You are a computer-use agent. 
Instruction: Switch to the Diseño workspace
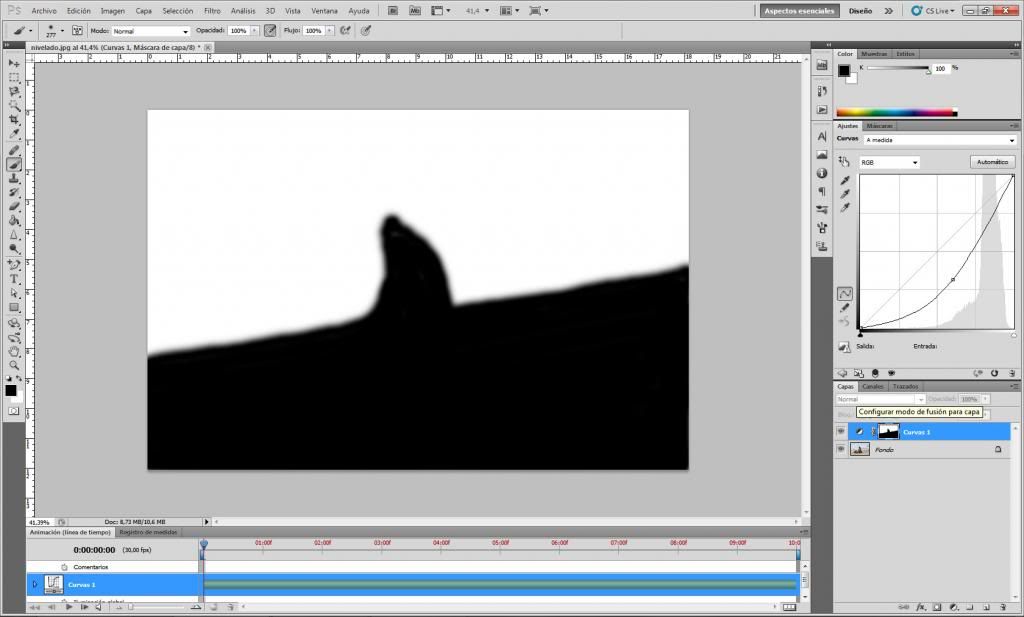(x=860, y=10)
